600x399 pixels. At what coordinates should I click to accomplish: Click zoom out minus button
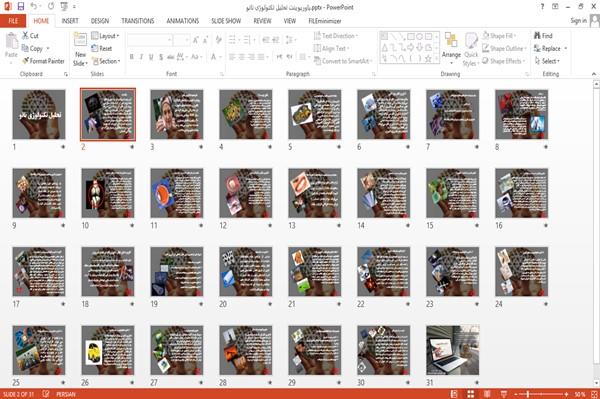click(x=516, y=394)
